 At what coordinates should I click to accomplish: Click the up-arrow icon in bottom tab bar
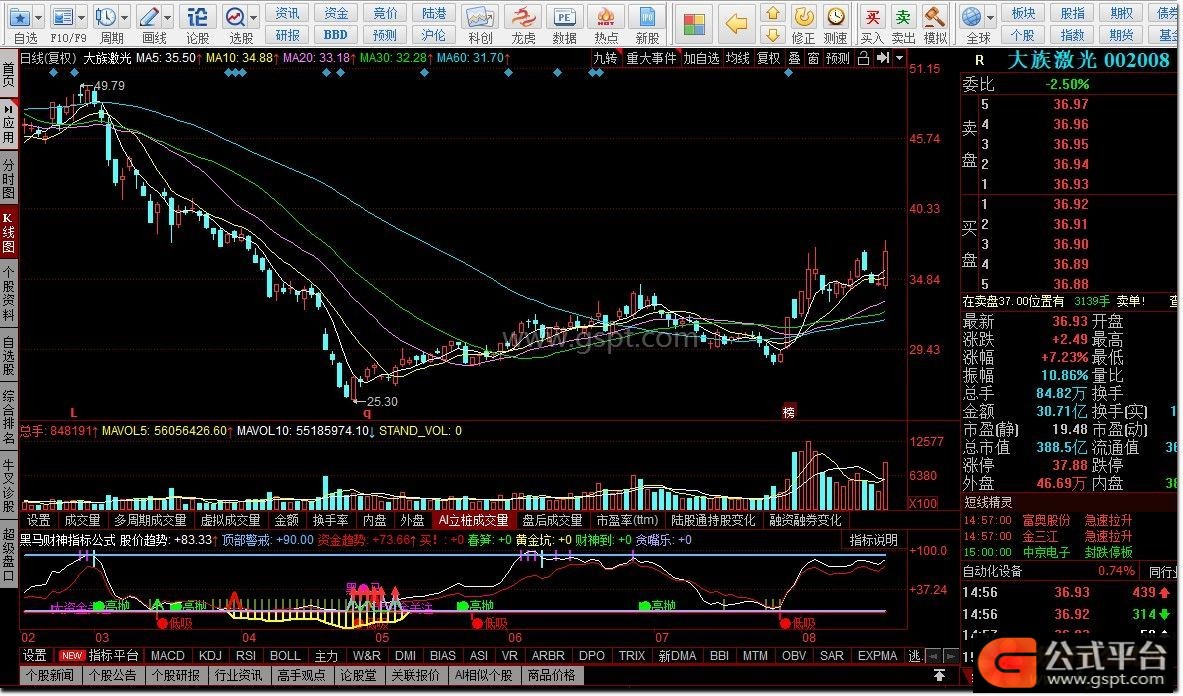pos(939,675)
